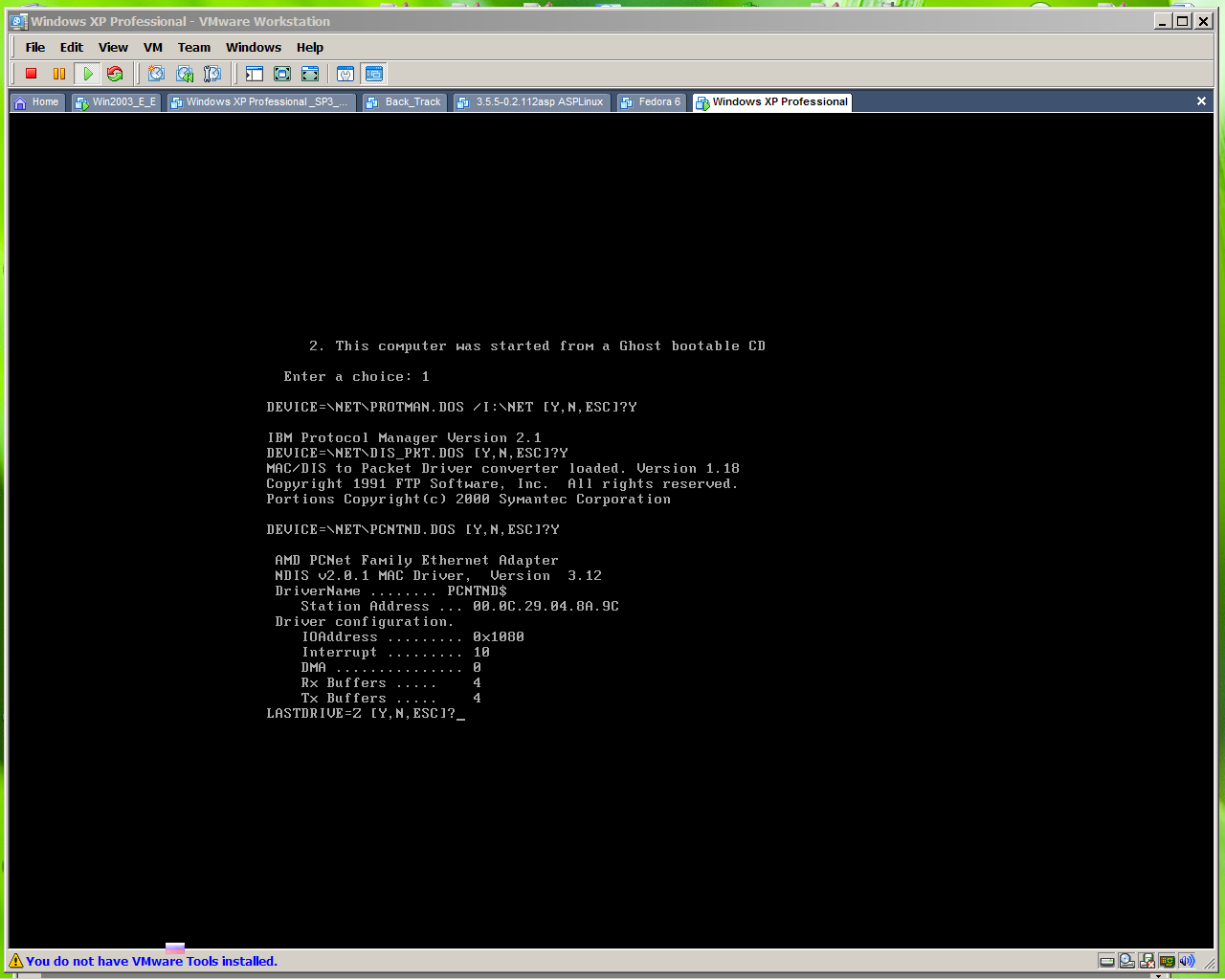Open the Snapshot Manager toolbar icon

coord(212,74)
